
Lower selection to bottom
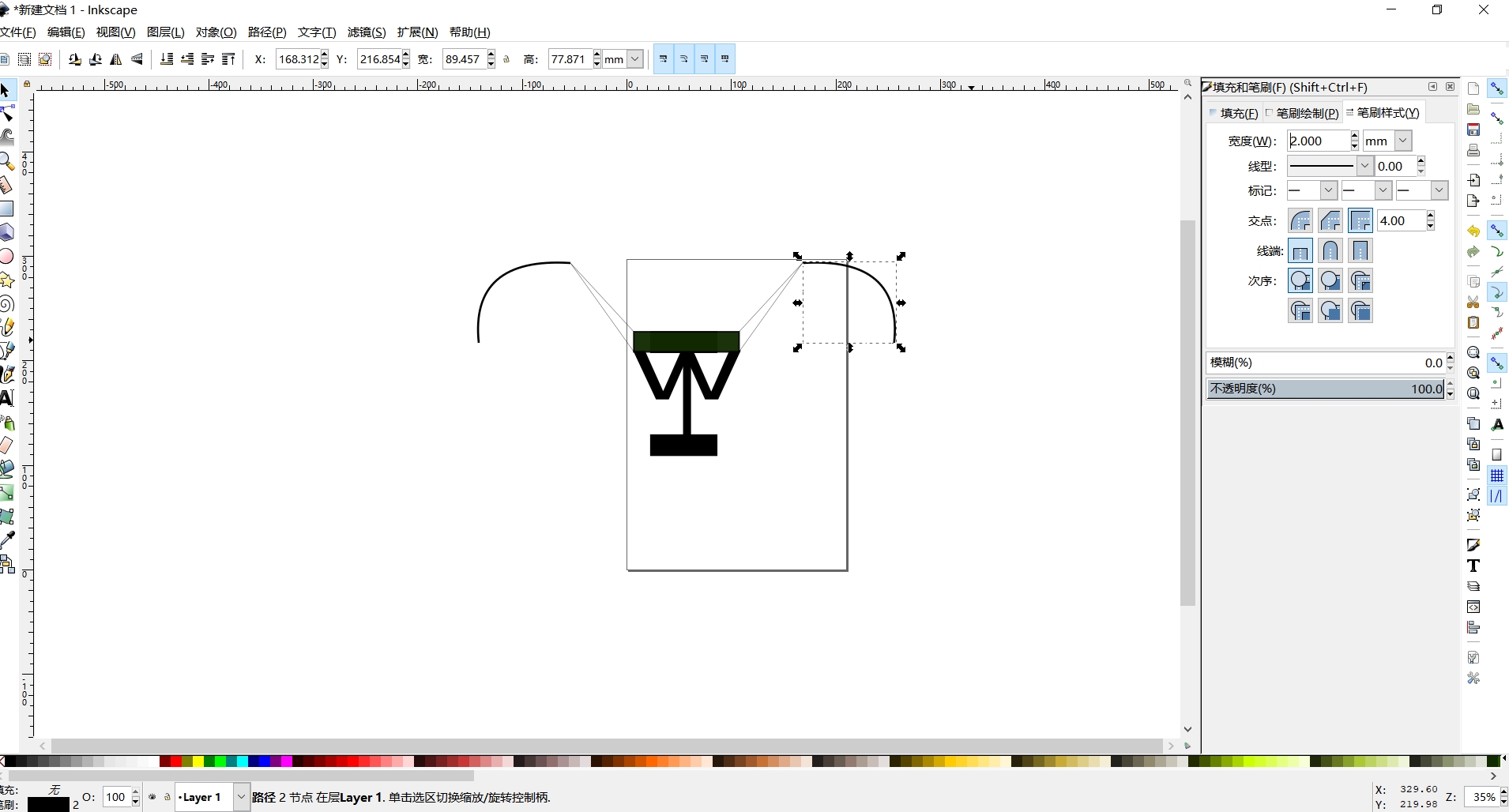167,59
